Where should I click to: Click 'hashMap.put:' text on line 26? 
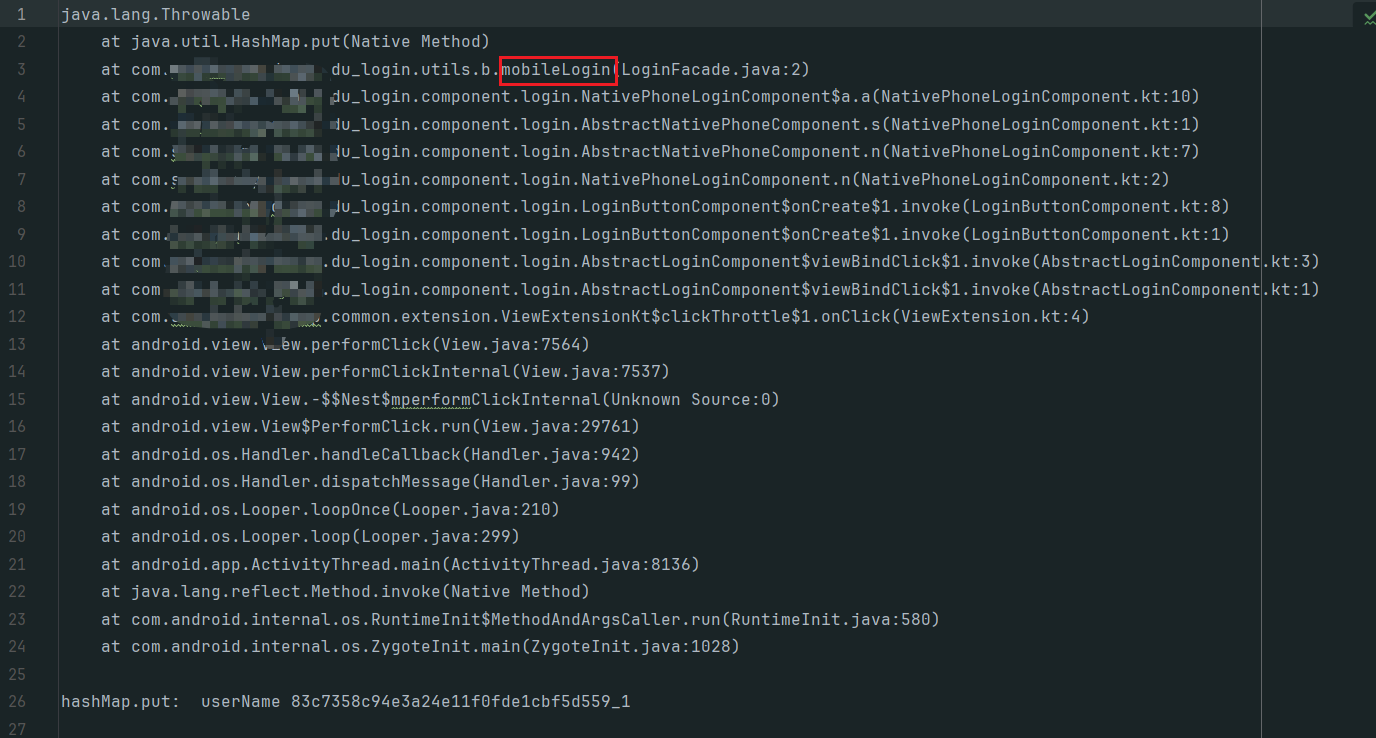[x=121, y=702]
